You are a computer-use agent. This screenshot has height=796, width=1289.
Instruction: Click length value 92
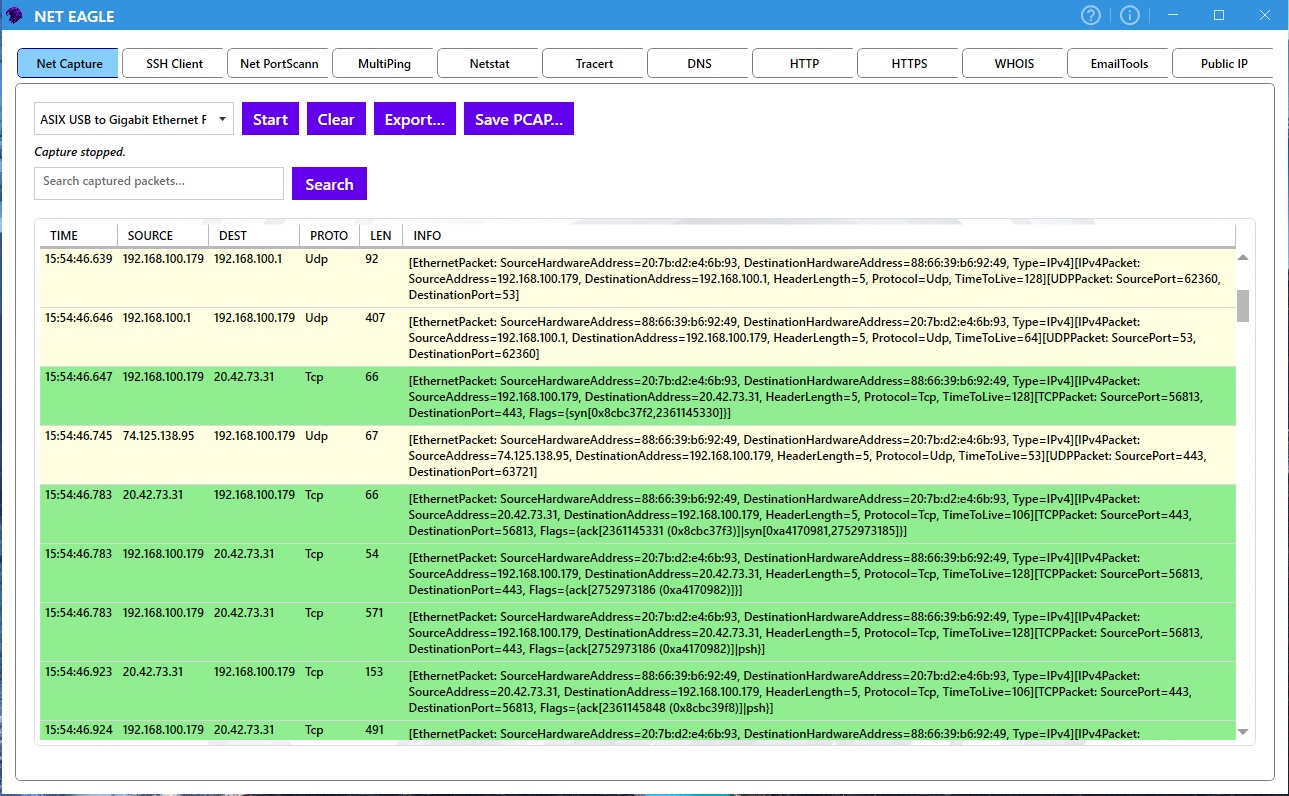click(x=372, y=259)
